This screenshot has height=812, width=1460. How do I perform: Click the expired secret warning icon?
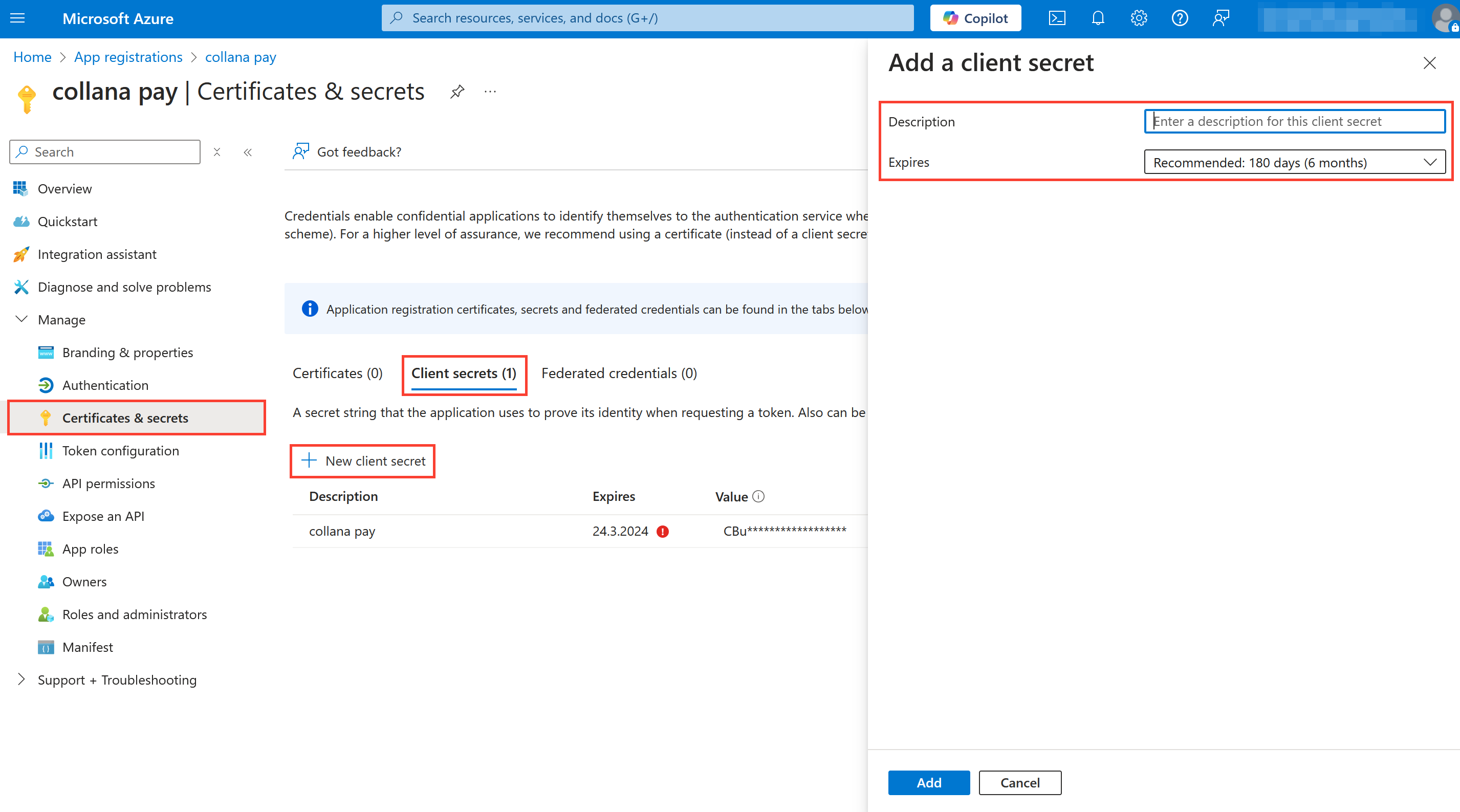(x=663, y=532)
